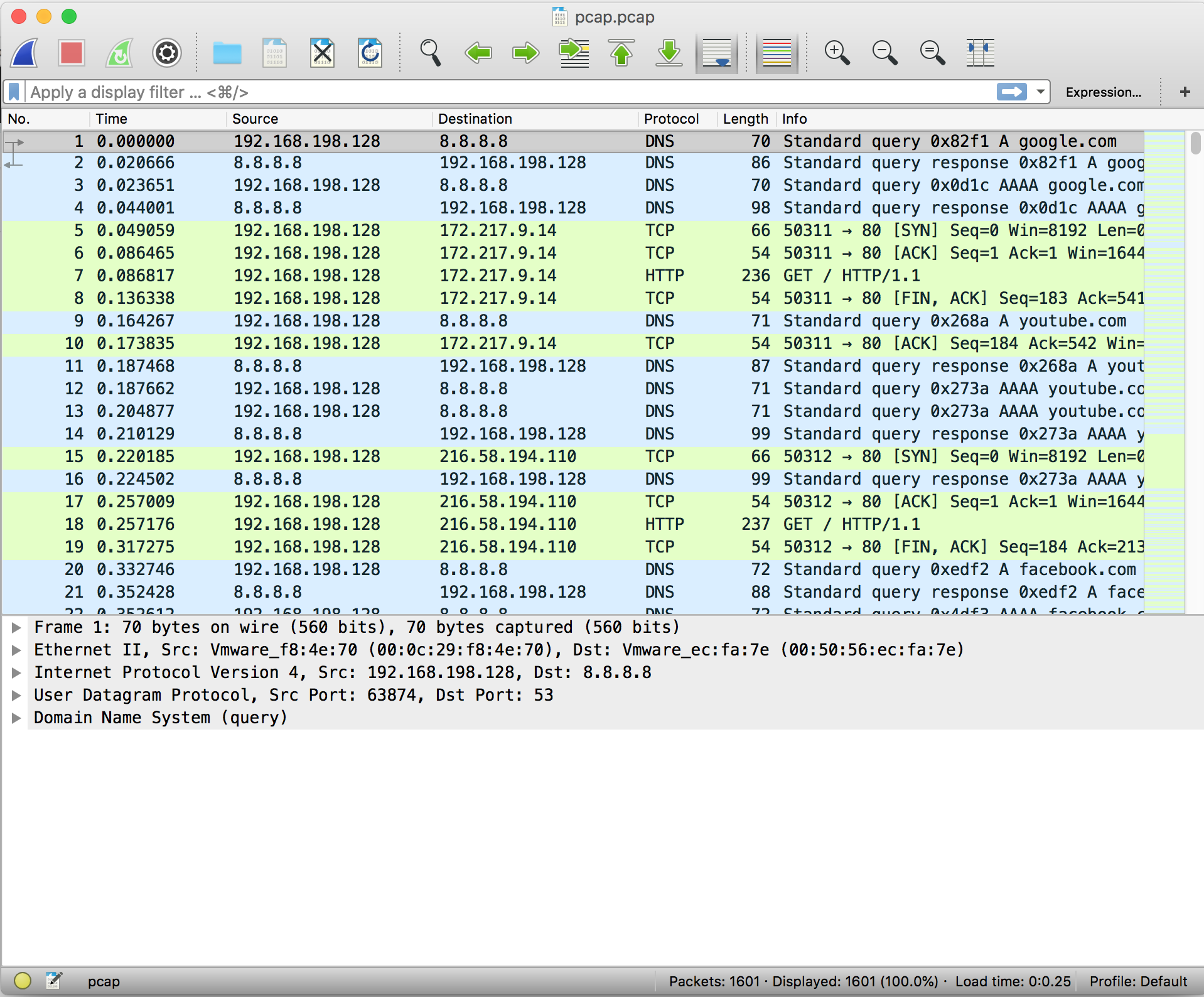Open the saved display filter bookmarks
Viewport: 1204px width, 997px height.
click(13, 92)
